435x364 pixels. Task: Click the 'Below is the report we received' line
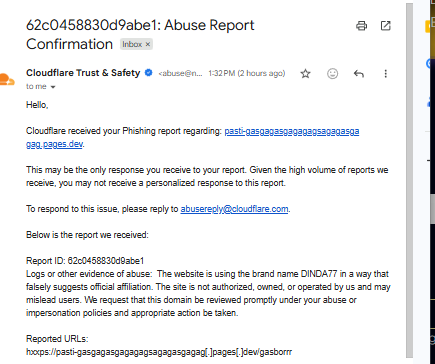[x=87, y=235]
